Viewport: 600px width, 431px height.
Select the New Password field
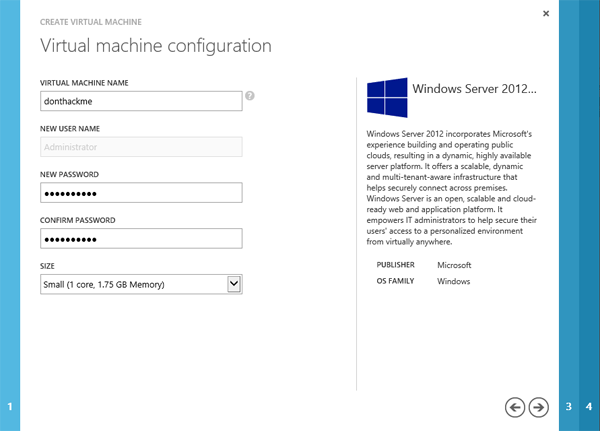coord(141,193)
